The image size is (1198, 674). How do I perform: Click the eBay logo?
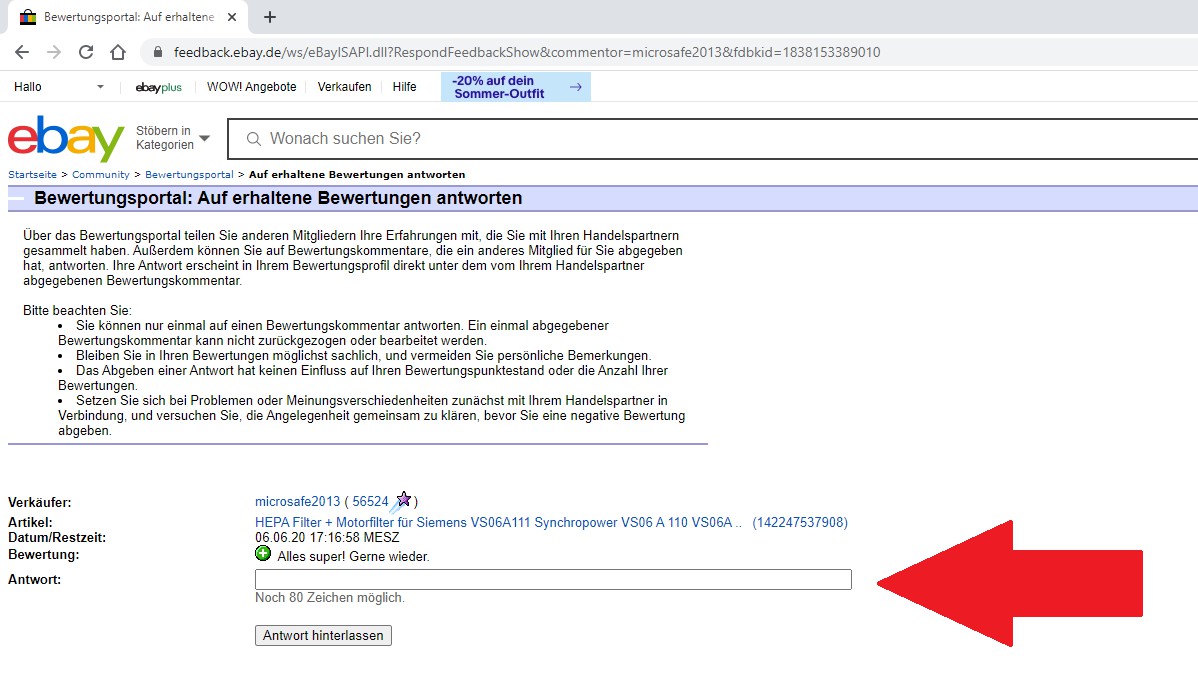tap(66, 139)
